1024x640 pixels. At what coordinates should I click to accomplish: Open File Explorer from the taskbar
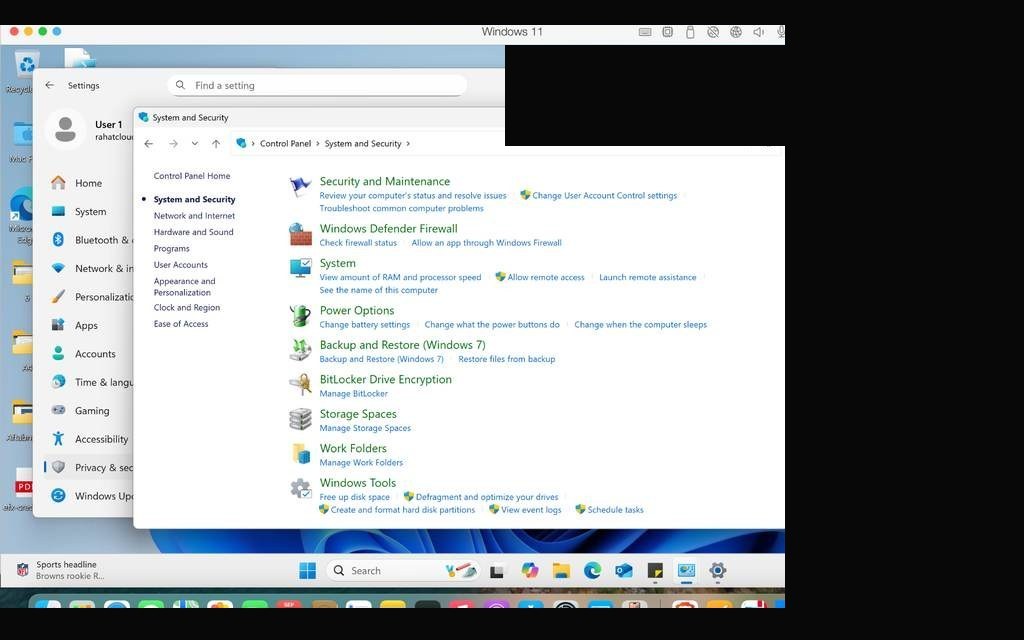pos(561,571)
